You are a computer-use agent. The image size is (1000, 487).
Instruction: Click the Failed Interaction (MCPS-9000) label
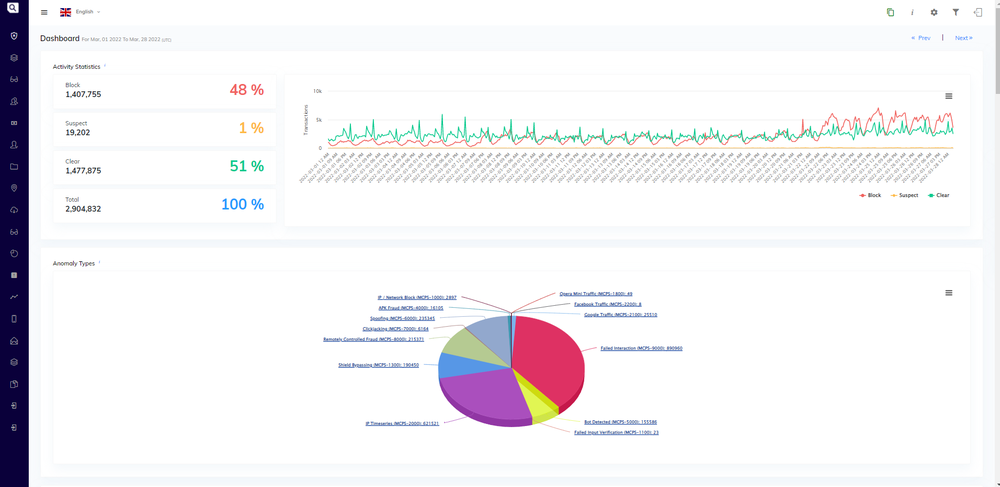point(642,348)
